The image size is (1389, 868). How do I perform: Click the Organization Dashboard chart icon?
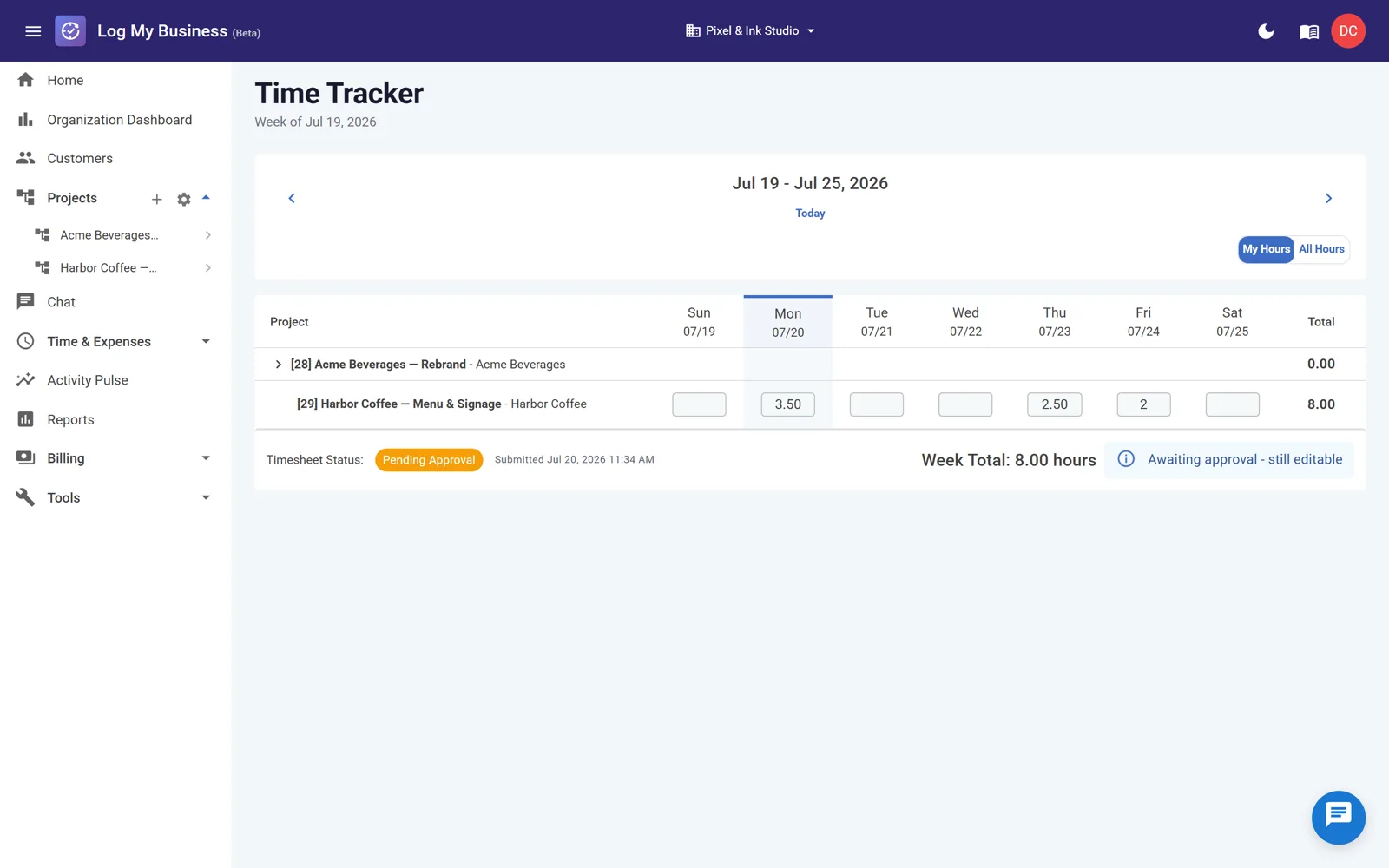point(26,120)
